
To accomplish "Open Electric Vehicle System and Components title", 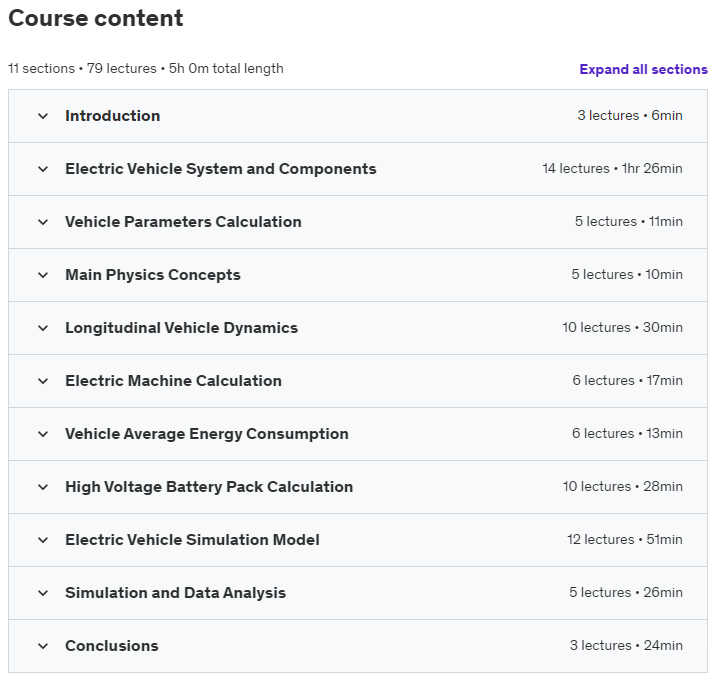I will 221,169.
